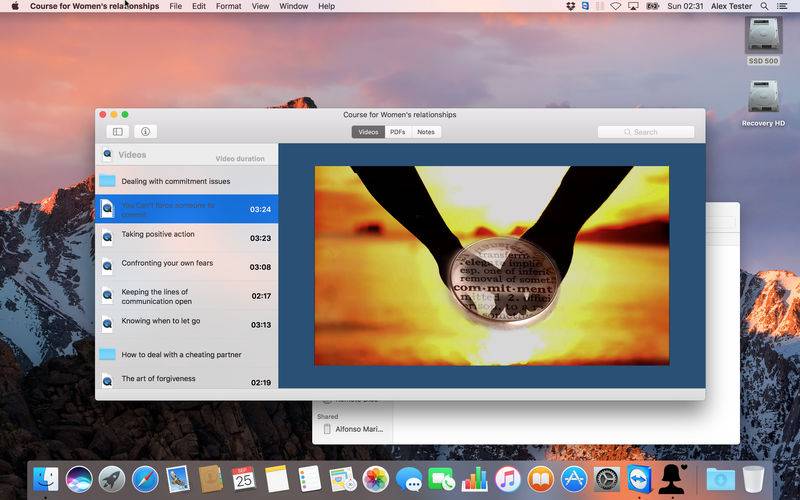Open Finder from the Dock

(x=46, y=480)
